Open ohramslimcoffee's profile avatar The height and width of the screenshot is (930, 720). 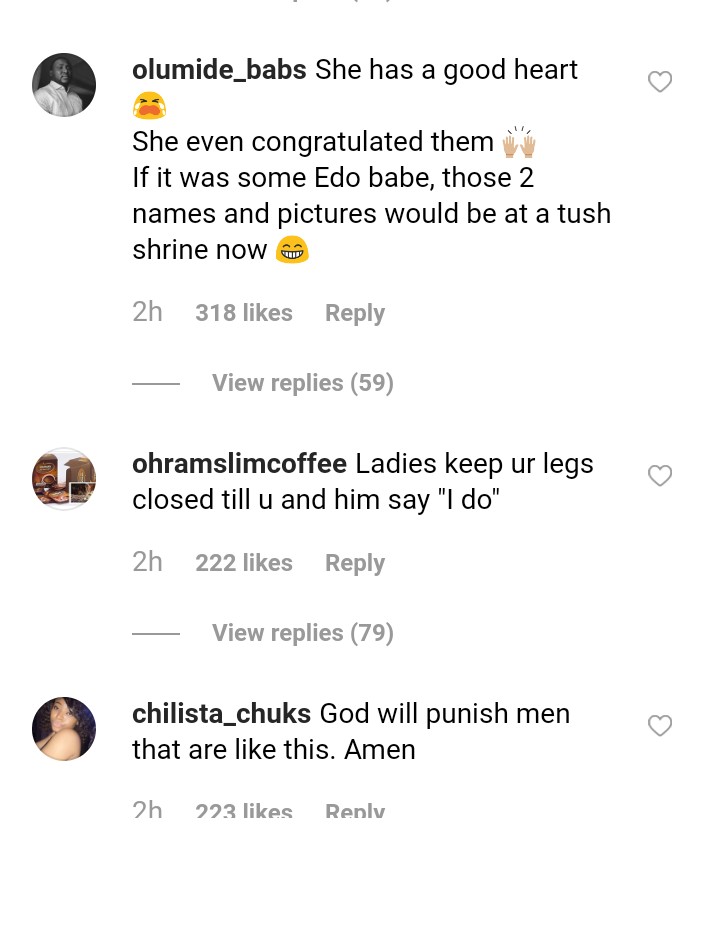pyautogui.click(x=64, y=479)
